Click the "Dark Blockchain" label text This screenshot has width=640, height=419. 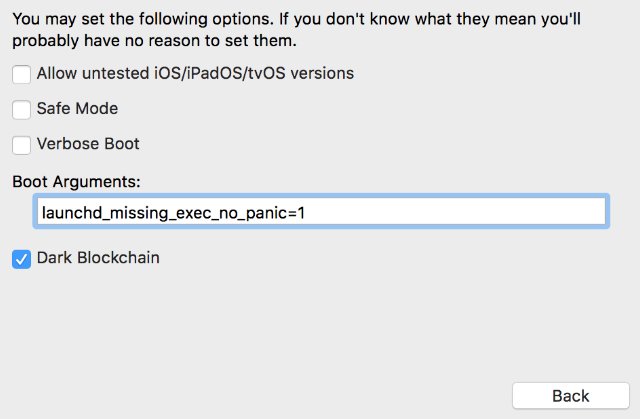click(98, 258)
